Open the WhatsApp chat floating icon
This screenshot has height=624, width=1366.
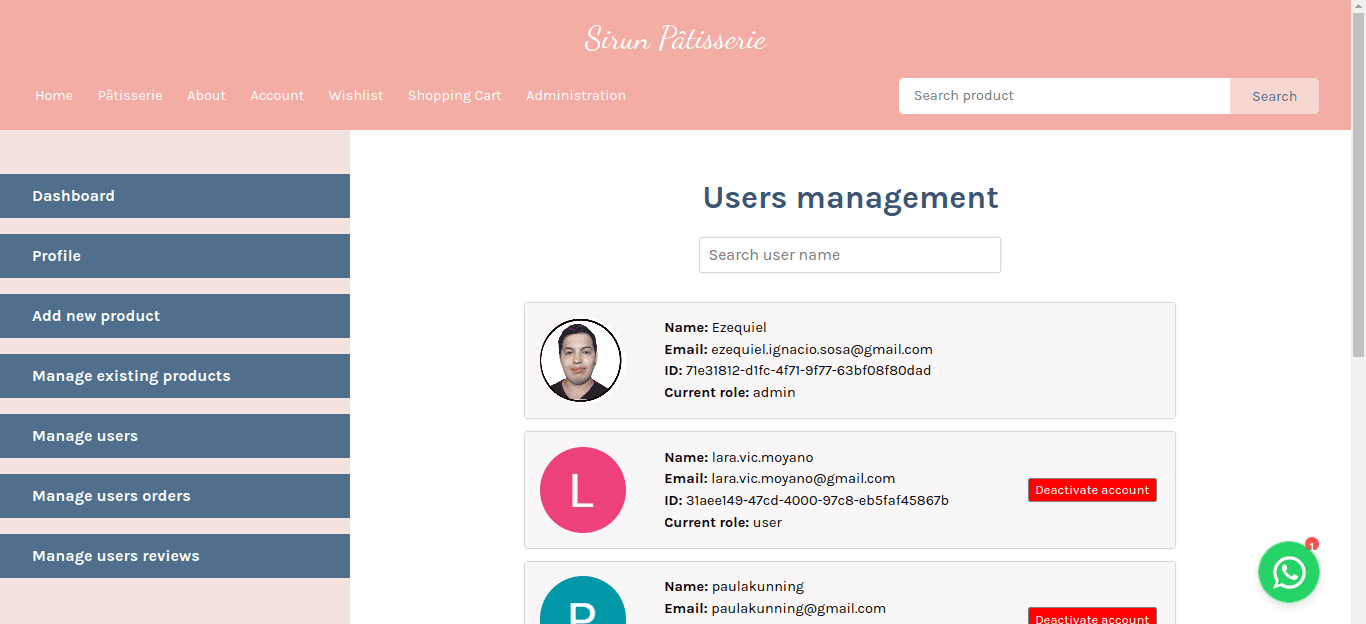click(x=1288, y=572)
